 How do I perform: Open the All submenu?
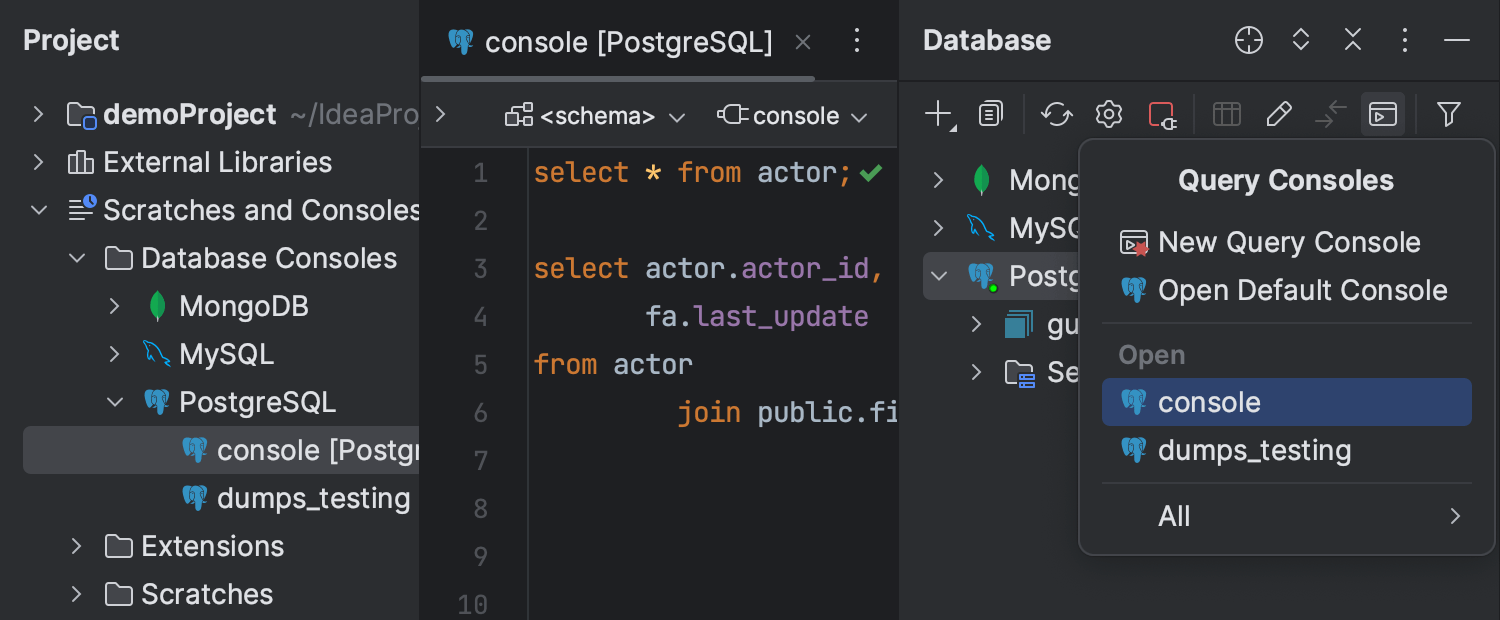[x=1286, y=516]
